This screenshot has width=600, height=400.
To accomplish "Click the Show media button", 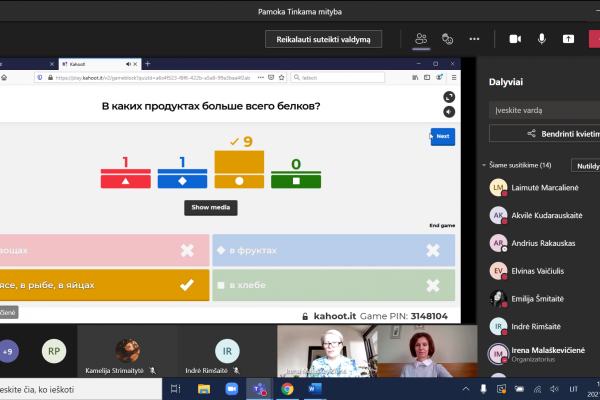I will coord(211,207).
